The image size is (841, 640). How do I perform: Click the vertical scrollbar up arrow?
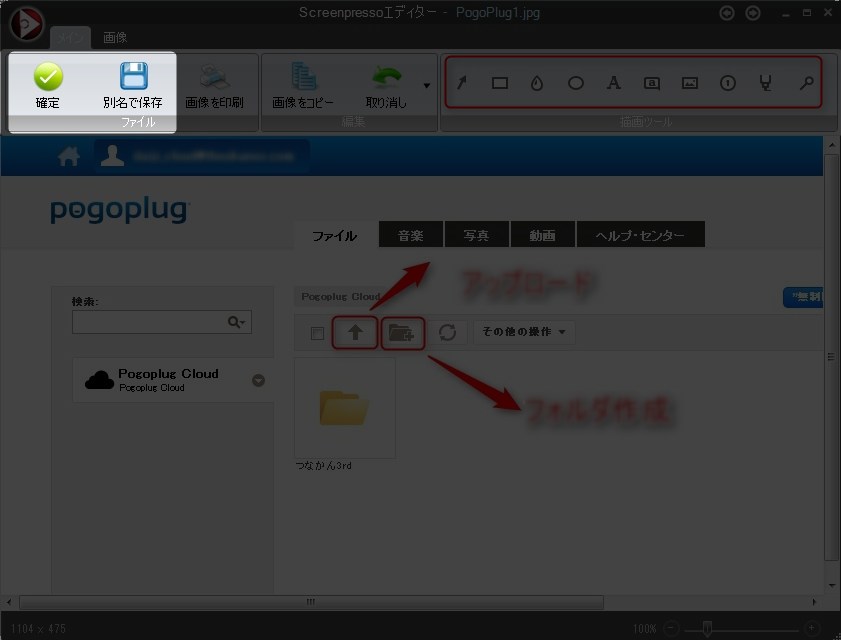click(x=832, y=145)
